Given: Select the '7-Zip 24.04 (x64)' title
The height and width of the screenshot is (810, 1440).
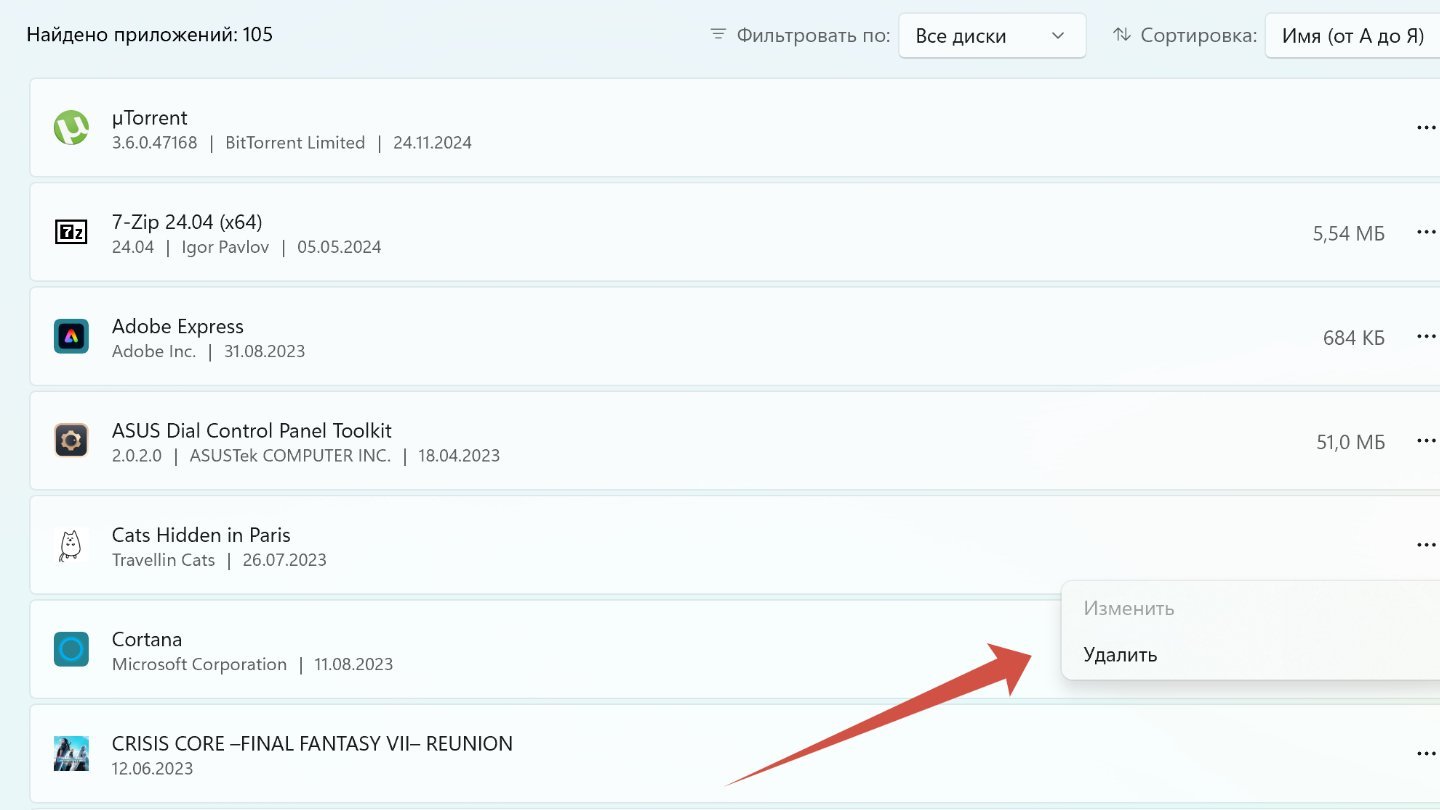Looking at the screenshot, I should tap(187, 222).
